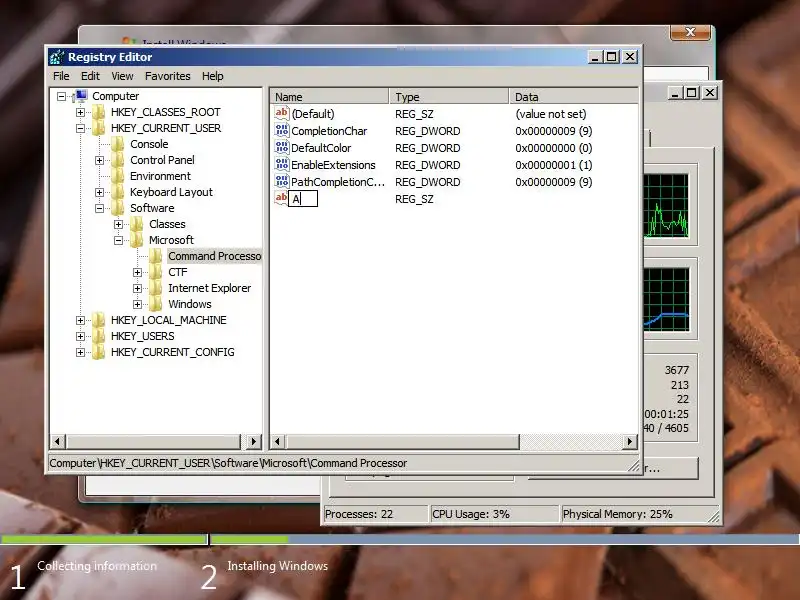
Task: Click the HKEY_CURRENT_CONFIG folder icon
Action: pos(98,352)
